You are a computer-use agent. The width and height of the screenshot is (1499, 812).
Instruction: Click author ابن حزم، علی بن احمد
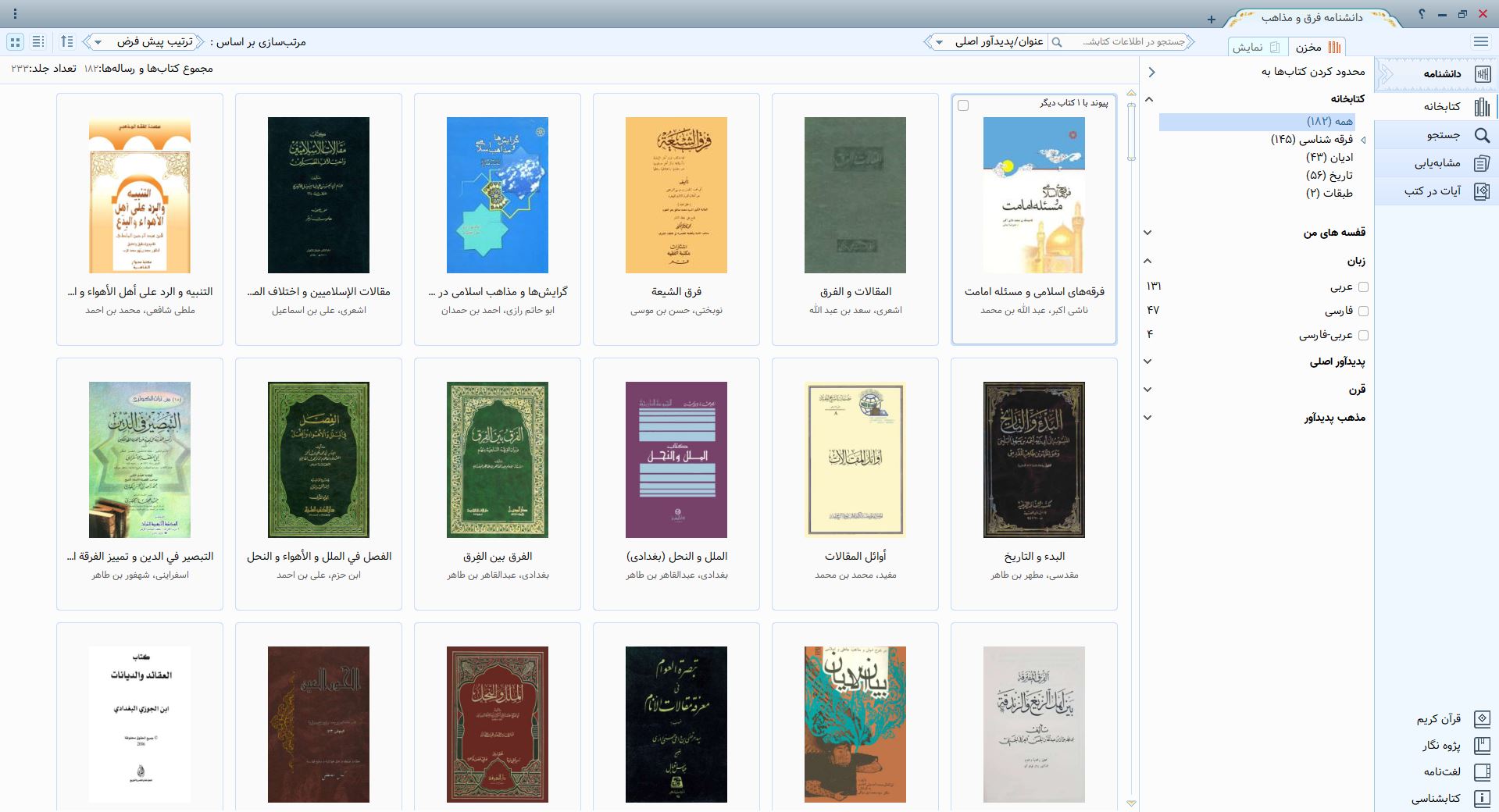[x=319, y=575]
